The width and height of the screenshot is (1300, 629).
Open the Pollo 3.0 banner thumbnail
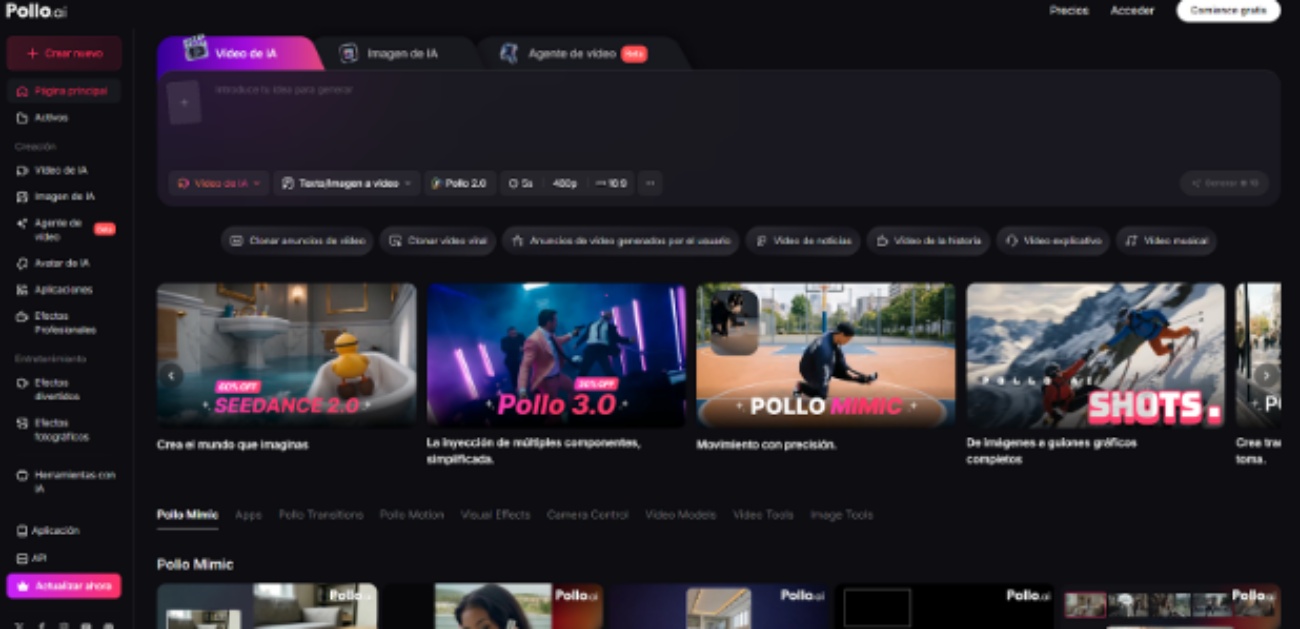(x=556, y=355)
